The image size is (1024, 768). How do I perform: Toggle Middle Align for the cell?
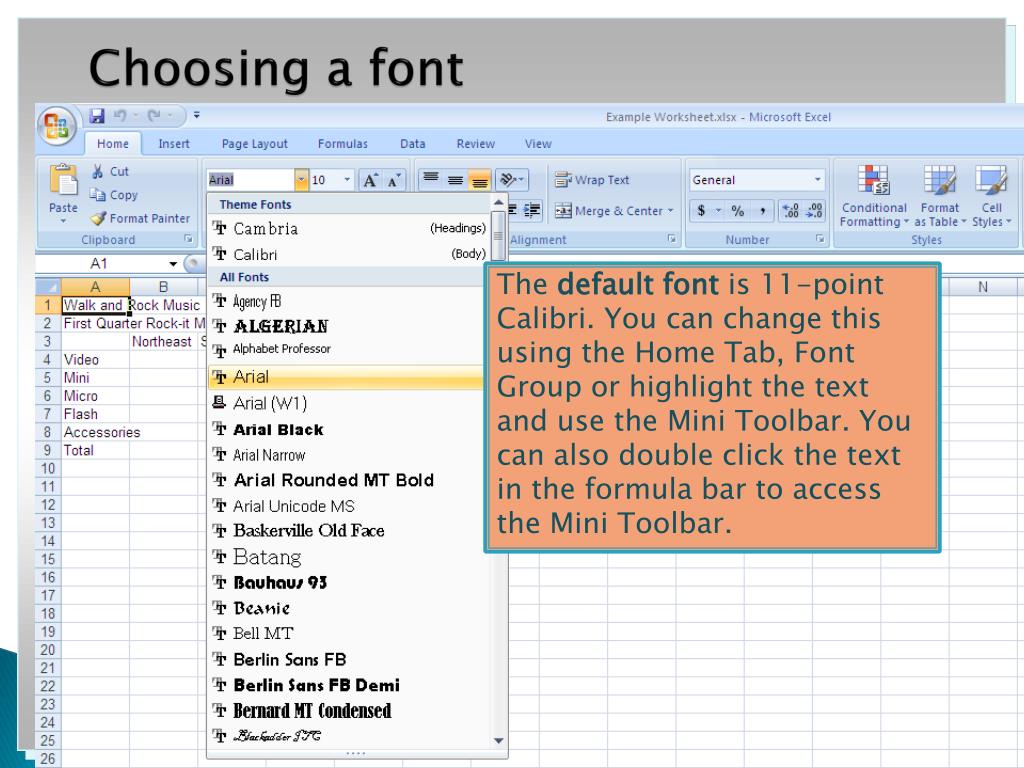455,179
